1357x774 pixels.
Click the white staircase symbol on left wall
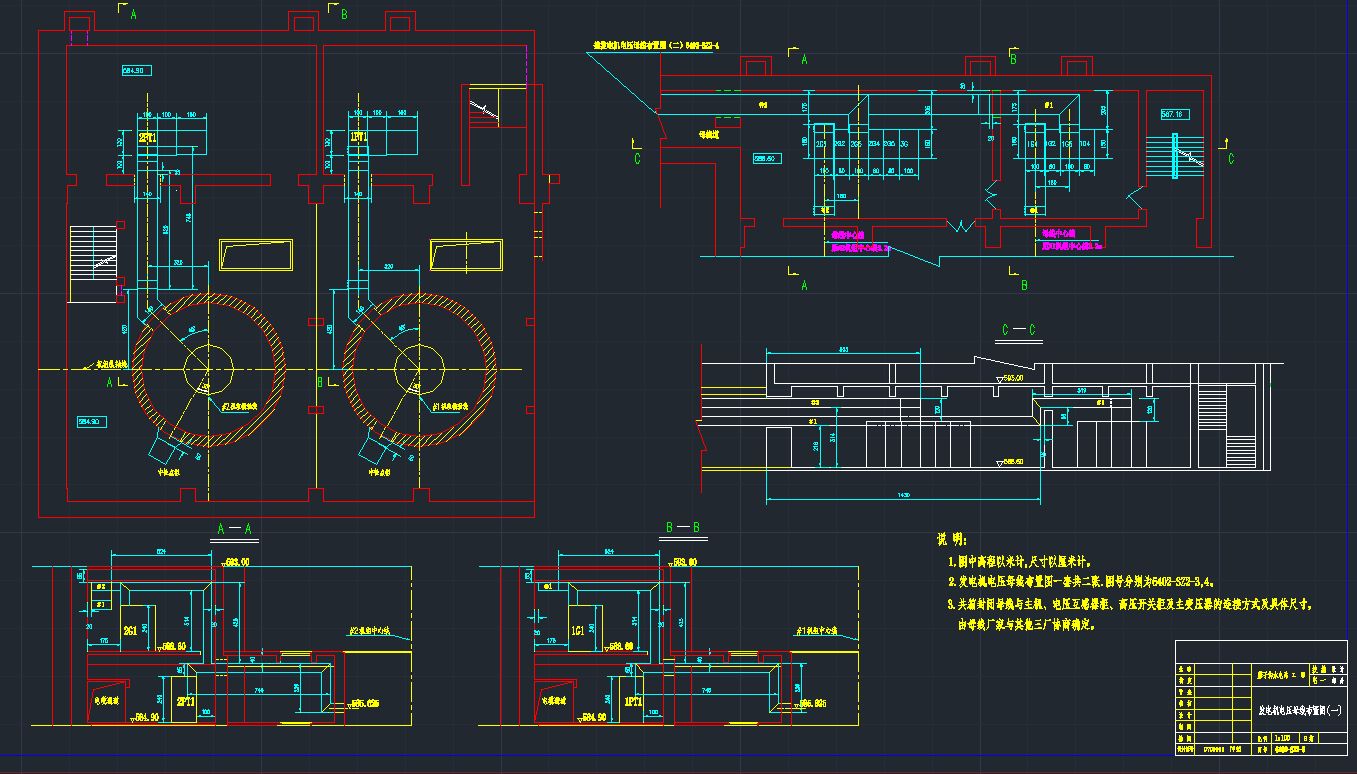tap(93, 264)
